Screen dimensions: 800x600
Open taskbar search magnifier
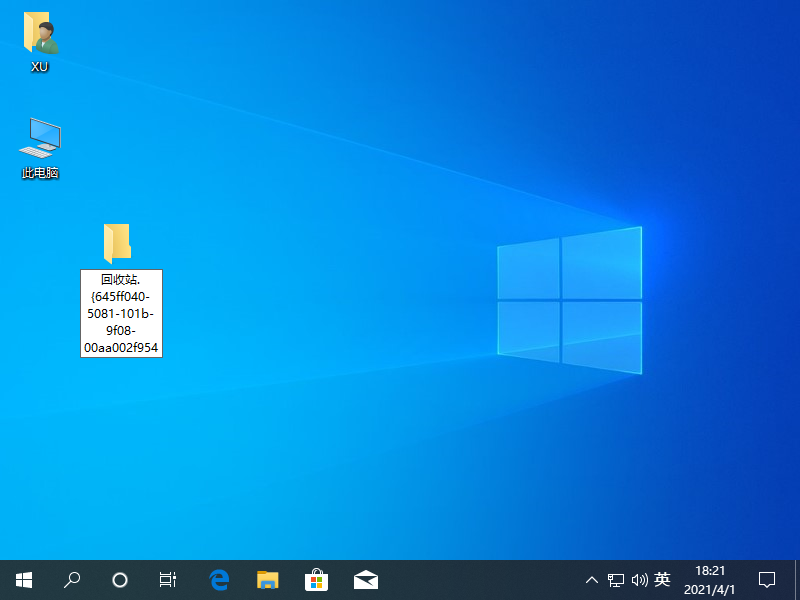72,579
